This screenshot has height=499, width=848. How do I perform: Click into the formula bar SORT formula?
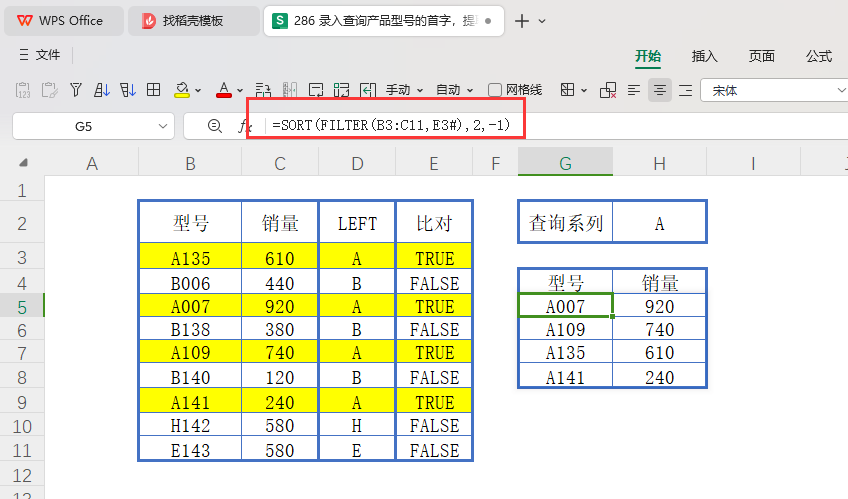[x=391, y=125]
